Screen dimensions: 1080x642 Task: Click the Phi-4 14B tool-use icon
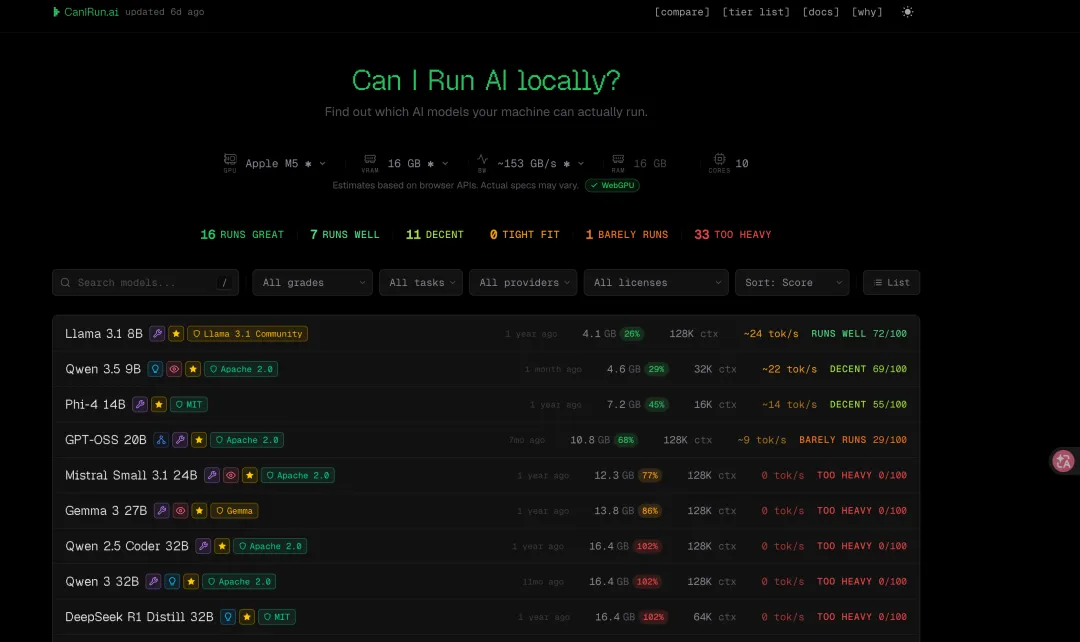(x=140, y=404)
